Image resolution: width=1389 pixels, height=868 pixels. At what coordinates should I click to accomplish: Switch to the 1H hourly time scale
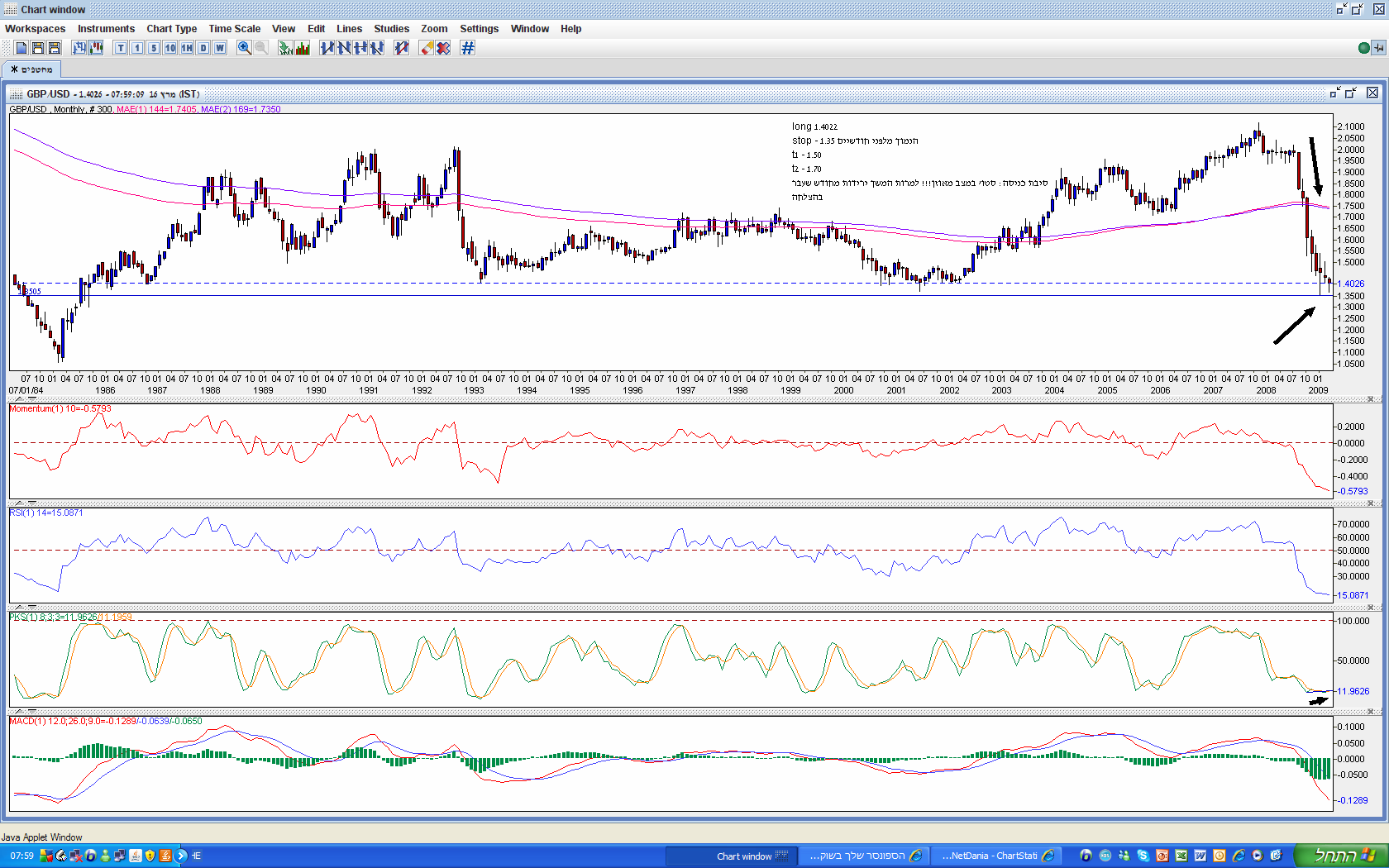click(x=187, y=48)
